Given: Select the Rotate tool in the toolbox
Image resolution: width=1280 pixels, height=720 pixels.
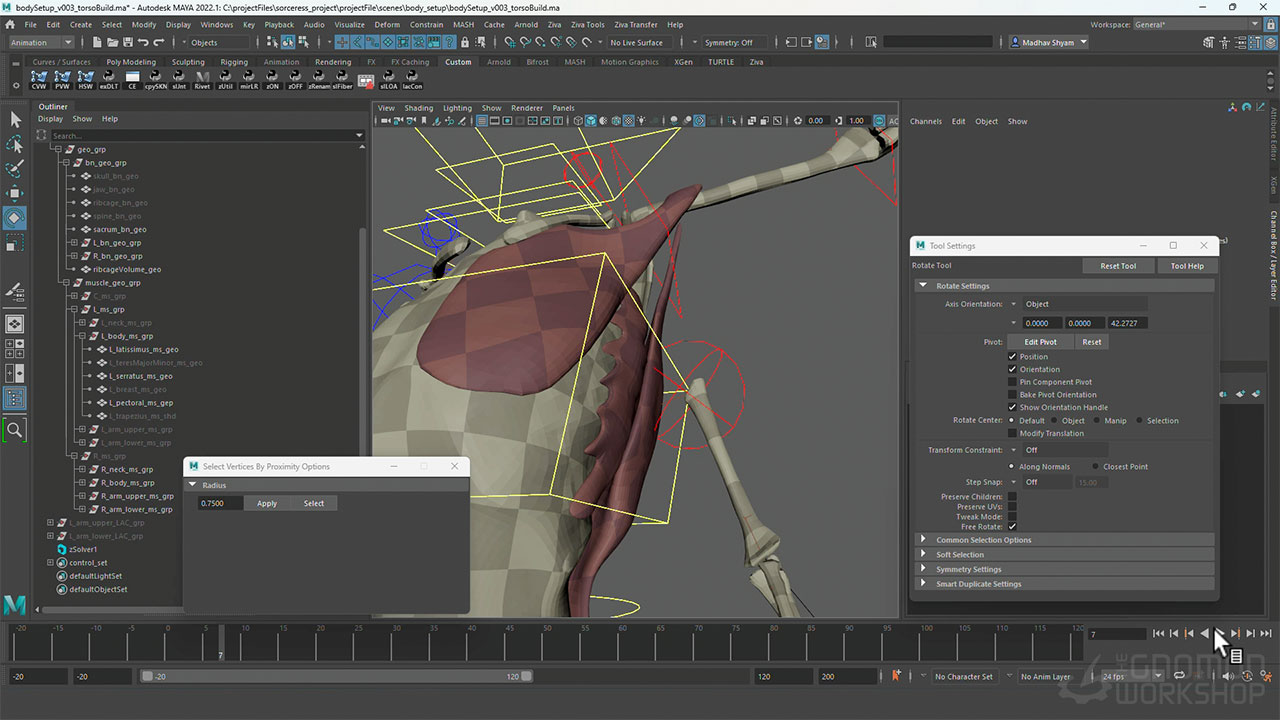Looking at the screenshot, I should coord(15,217).
